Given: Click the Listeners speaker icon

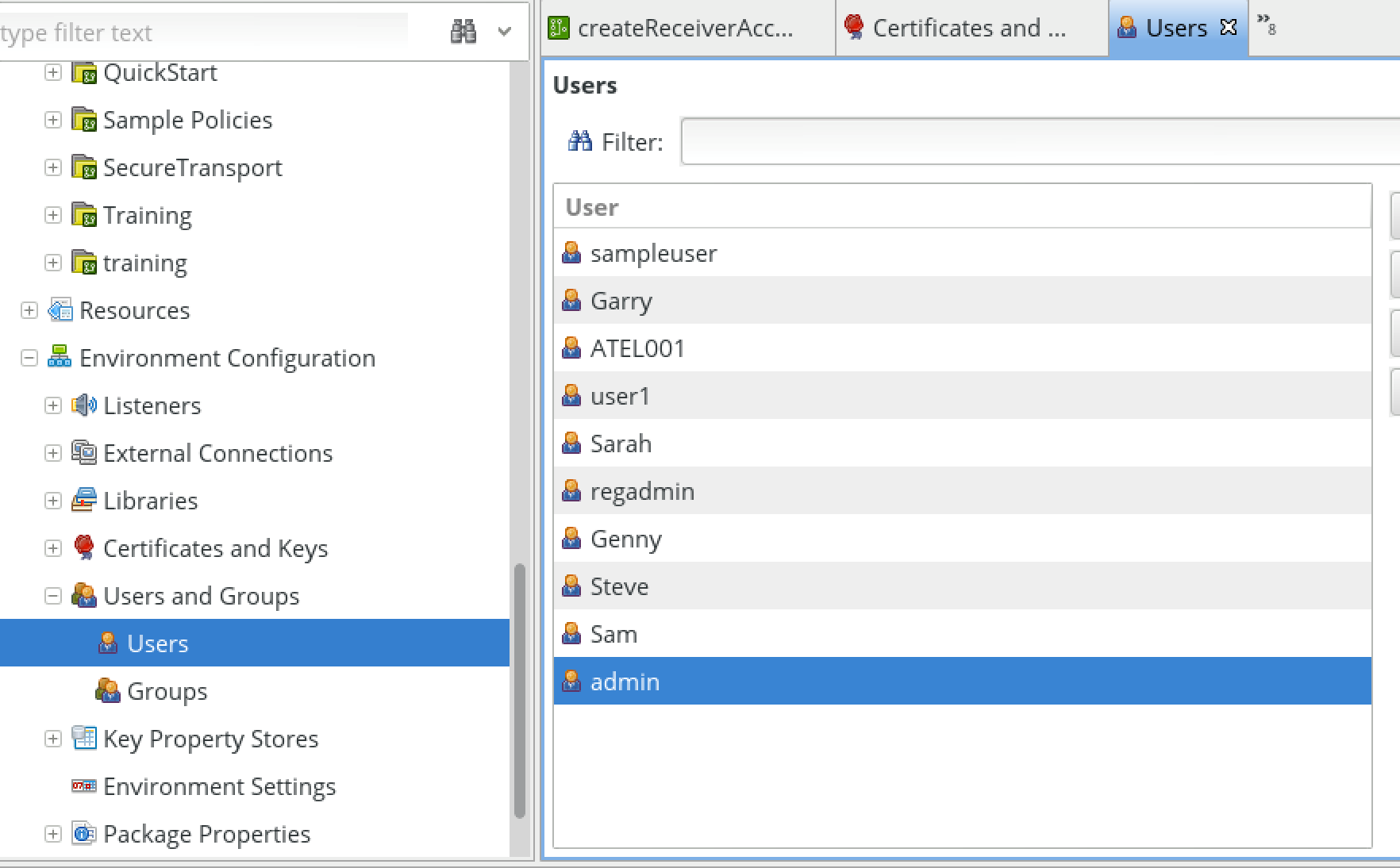Looking at the screenshot, I should 84,405.
